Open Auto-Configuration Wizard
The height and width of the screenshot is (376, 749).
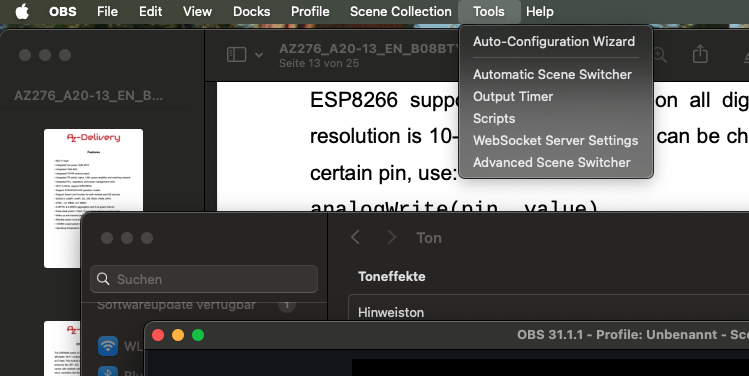click(554, 42)
